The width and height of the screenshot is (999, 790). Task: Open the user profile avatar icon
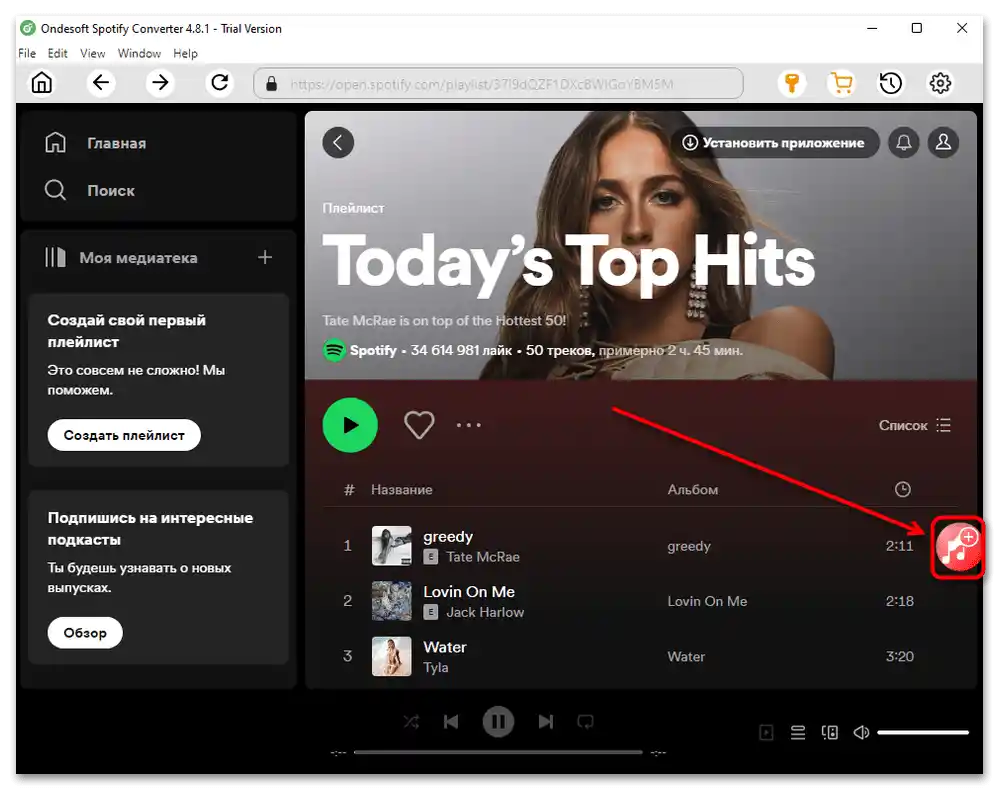click(x=944, y=143)
